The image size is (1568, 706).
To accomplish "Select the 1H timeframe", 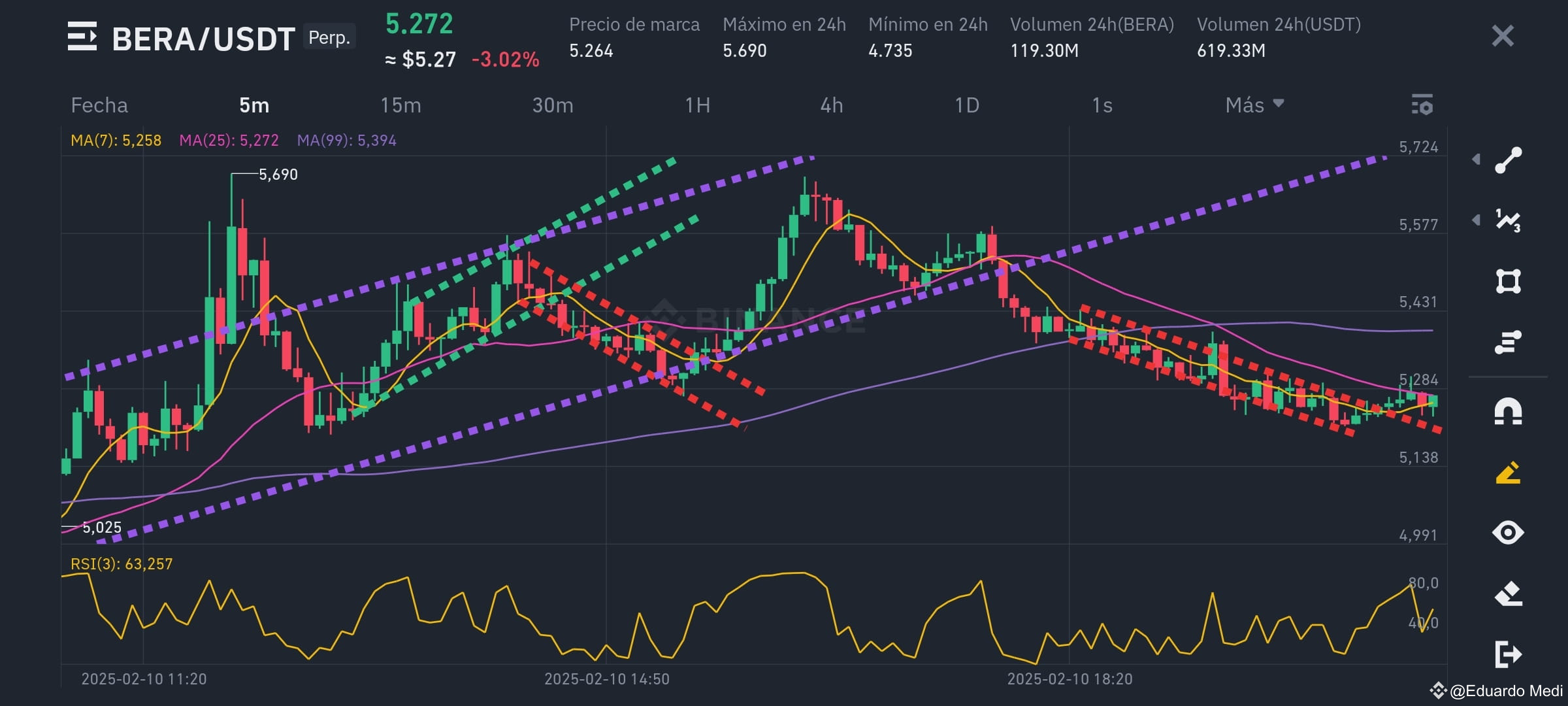I will click(697, 105).
